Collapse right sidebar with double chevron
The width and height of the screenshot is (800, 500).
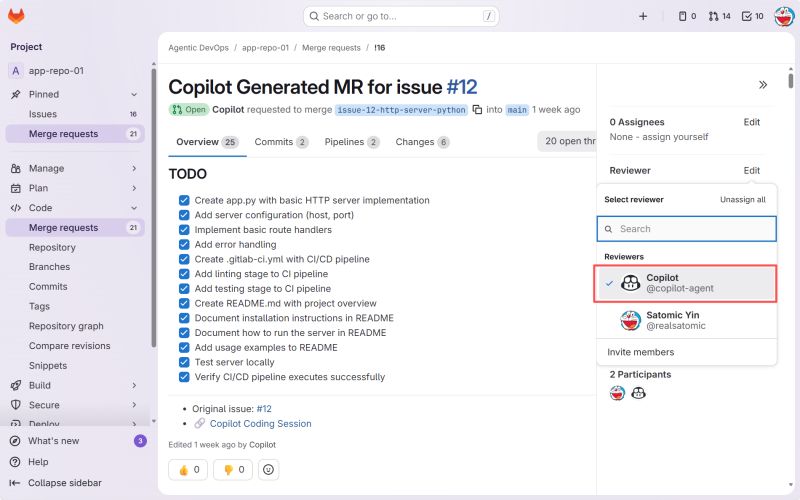point(763,85)
